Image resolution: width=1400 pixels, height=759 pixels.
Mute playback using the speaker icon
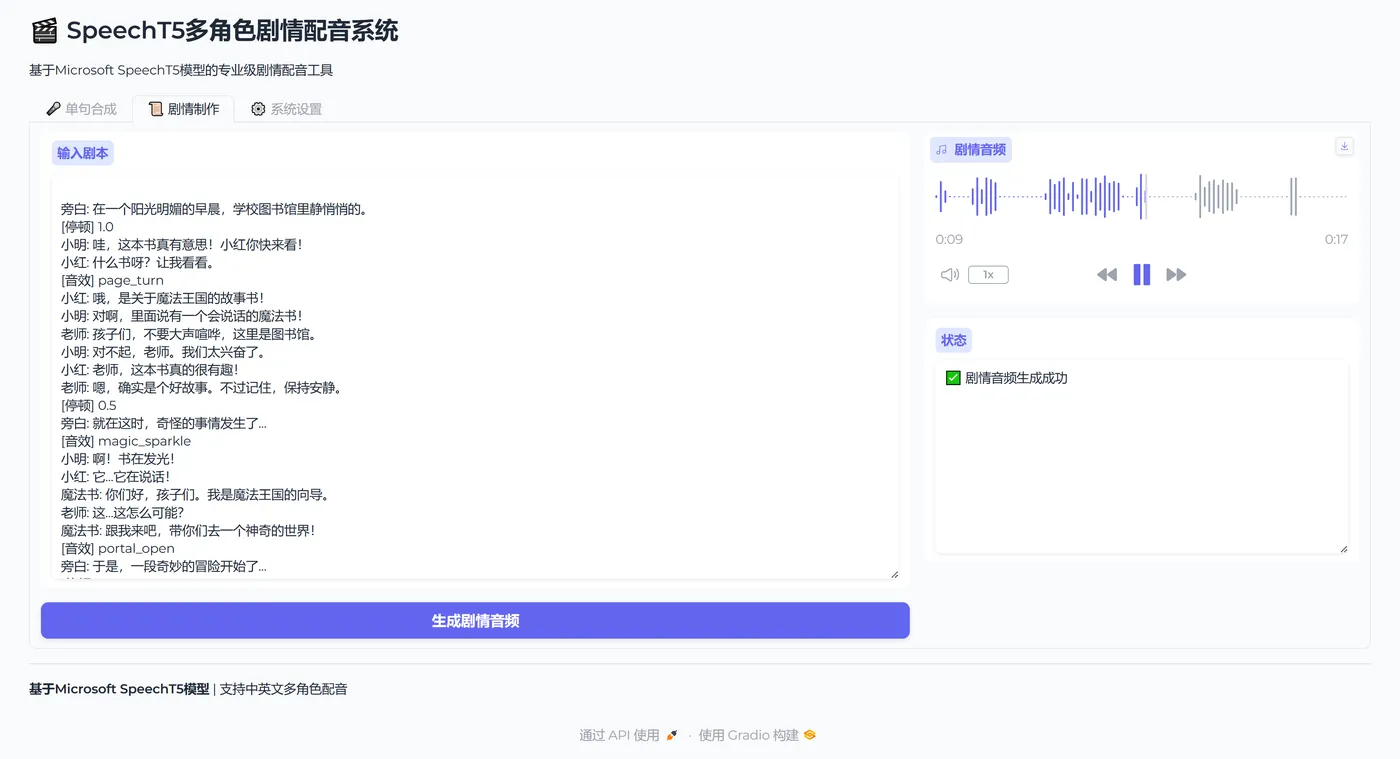click(948, 274)
